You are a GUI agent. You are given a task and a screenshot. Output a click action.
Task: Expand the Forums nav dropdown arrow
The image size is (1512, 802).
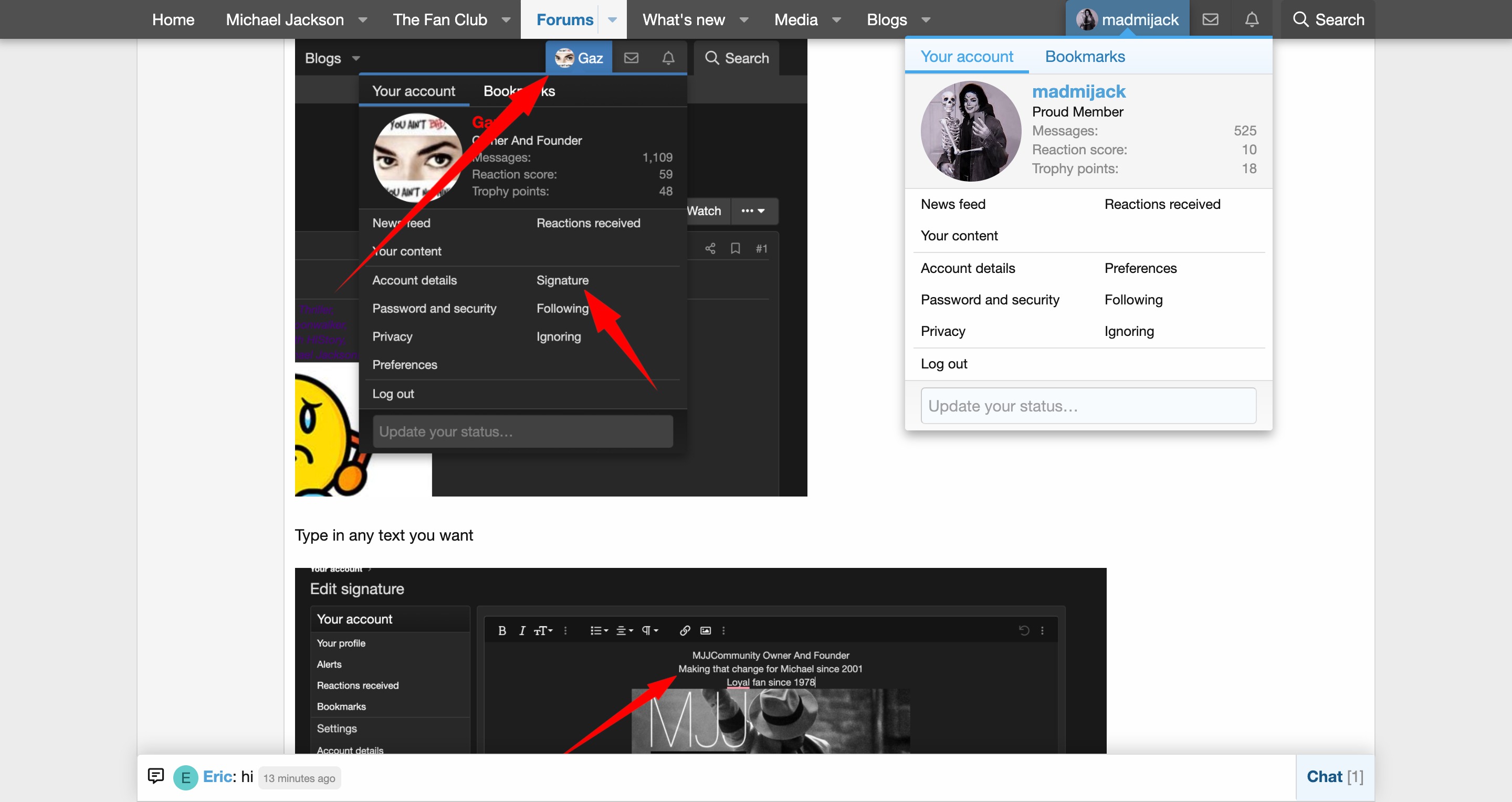(x=612, y=19)
